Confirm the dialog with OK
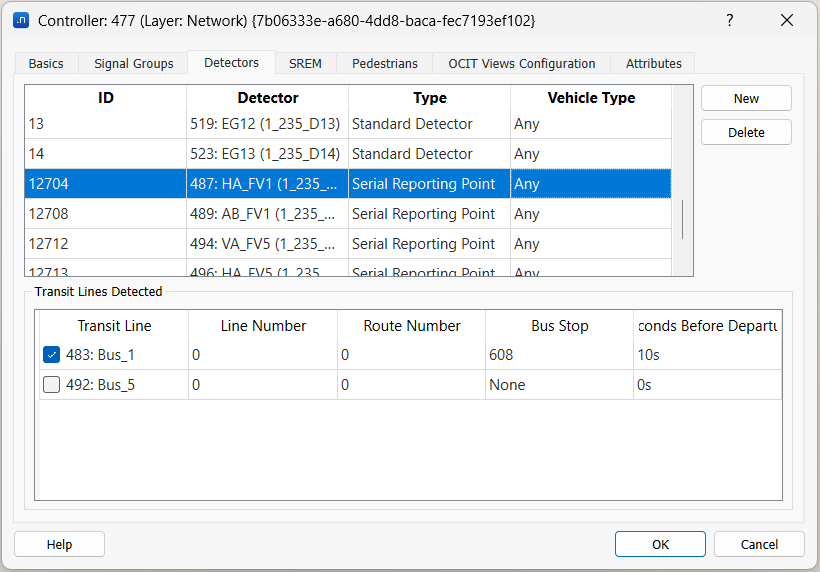 click(x=660, y=544)
